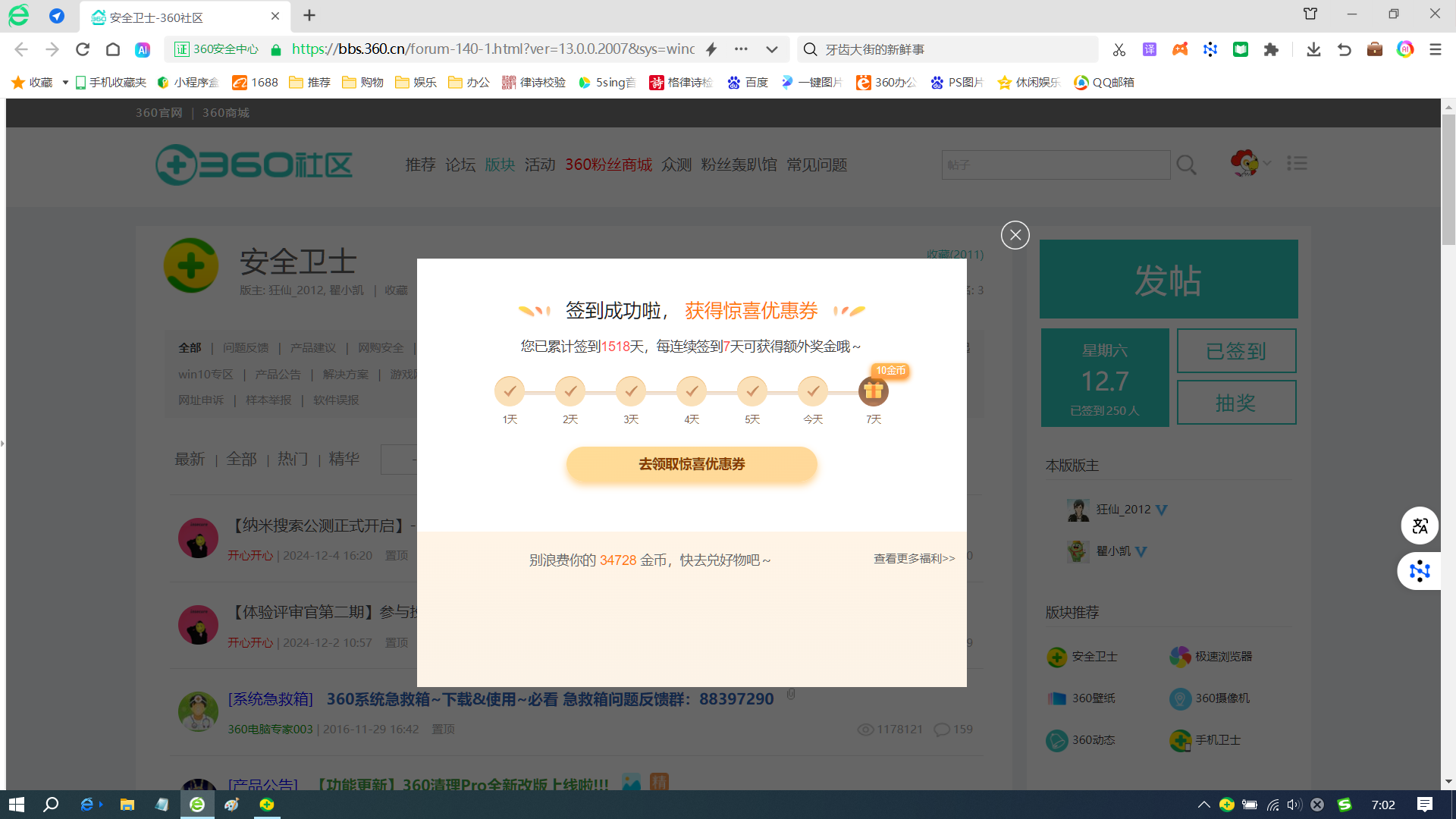The width and height of the screenshot is (1456, 819).
Task: Click the address bar URL field
Action: click(493, 49)
